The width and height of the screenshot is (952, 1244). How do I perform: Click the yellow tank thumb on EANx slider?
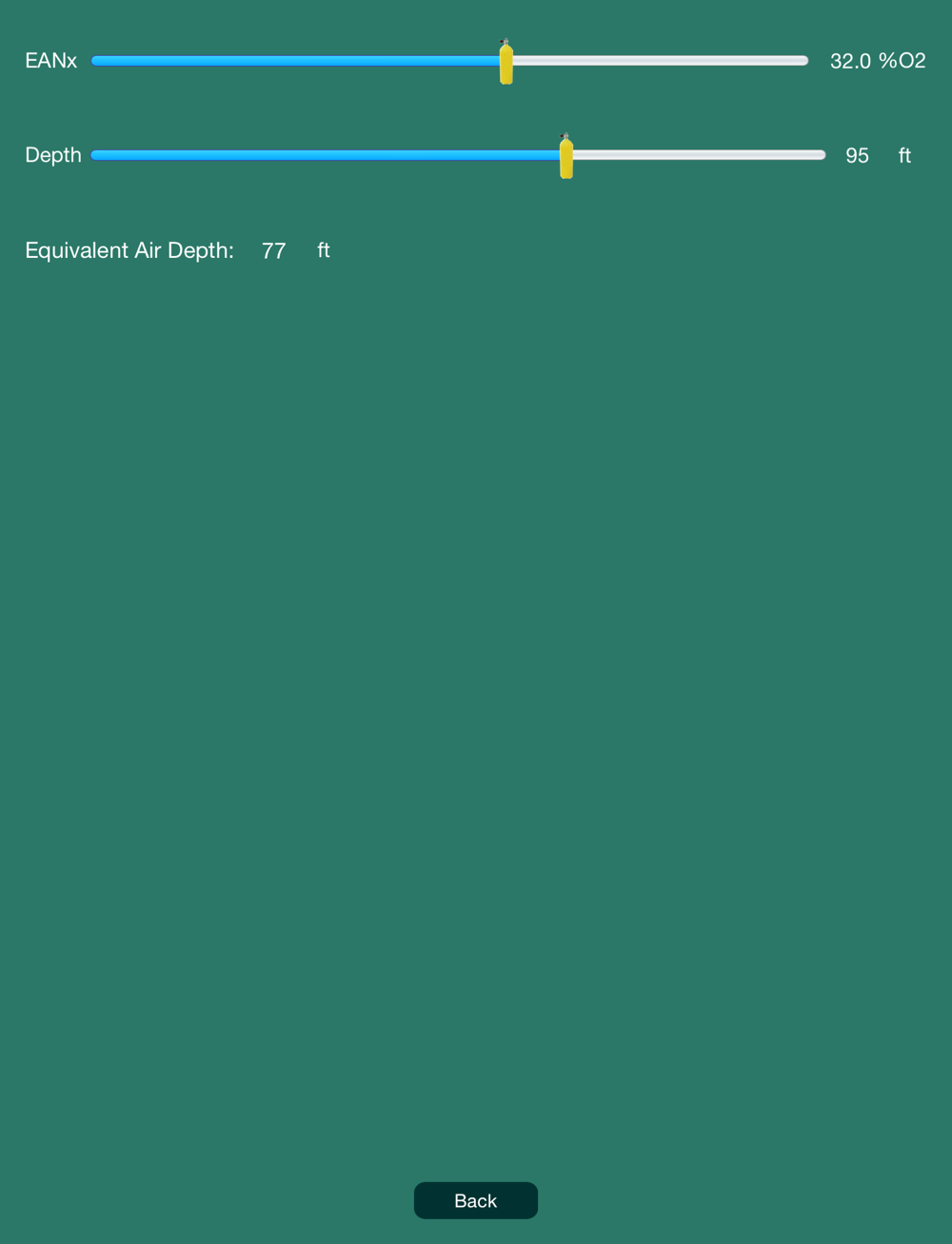pos(506,62)
